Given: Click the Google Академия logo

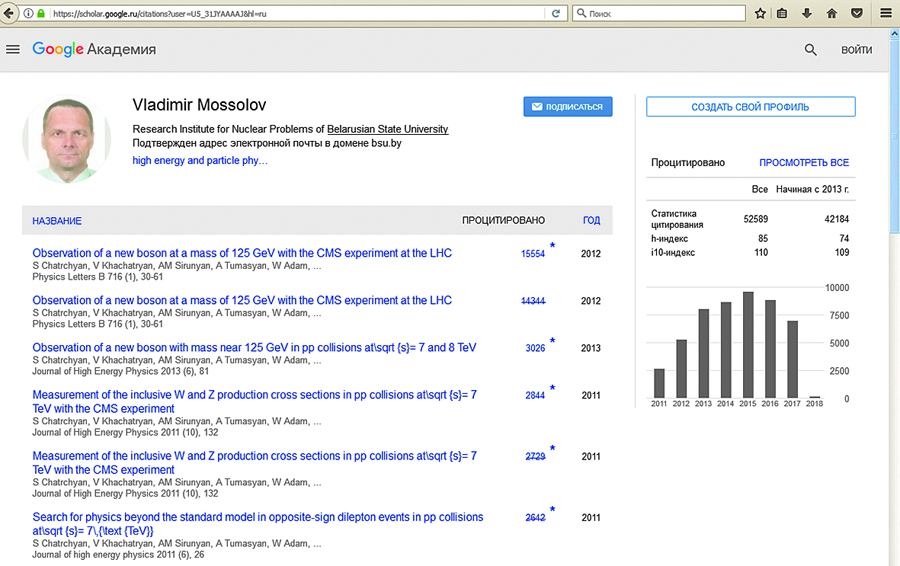Looking at the screenshot, I should pyautogui.click(x=94, y=49).
